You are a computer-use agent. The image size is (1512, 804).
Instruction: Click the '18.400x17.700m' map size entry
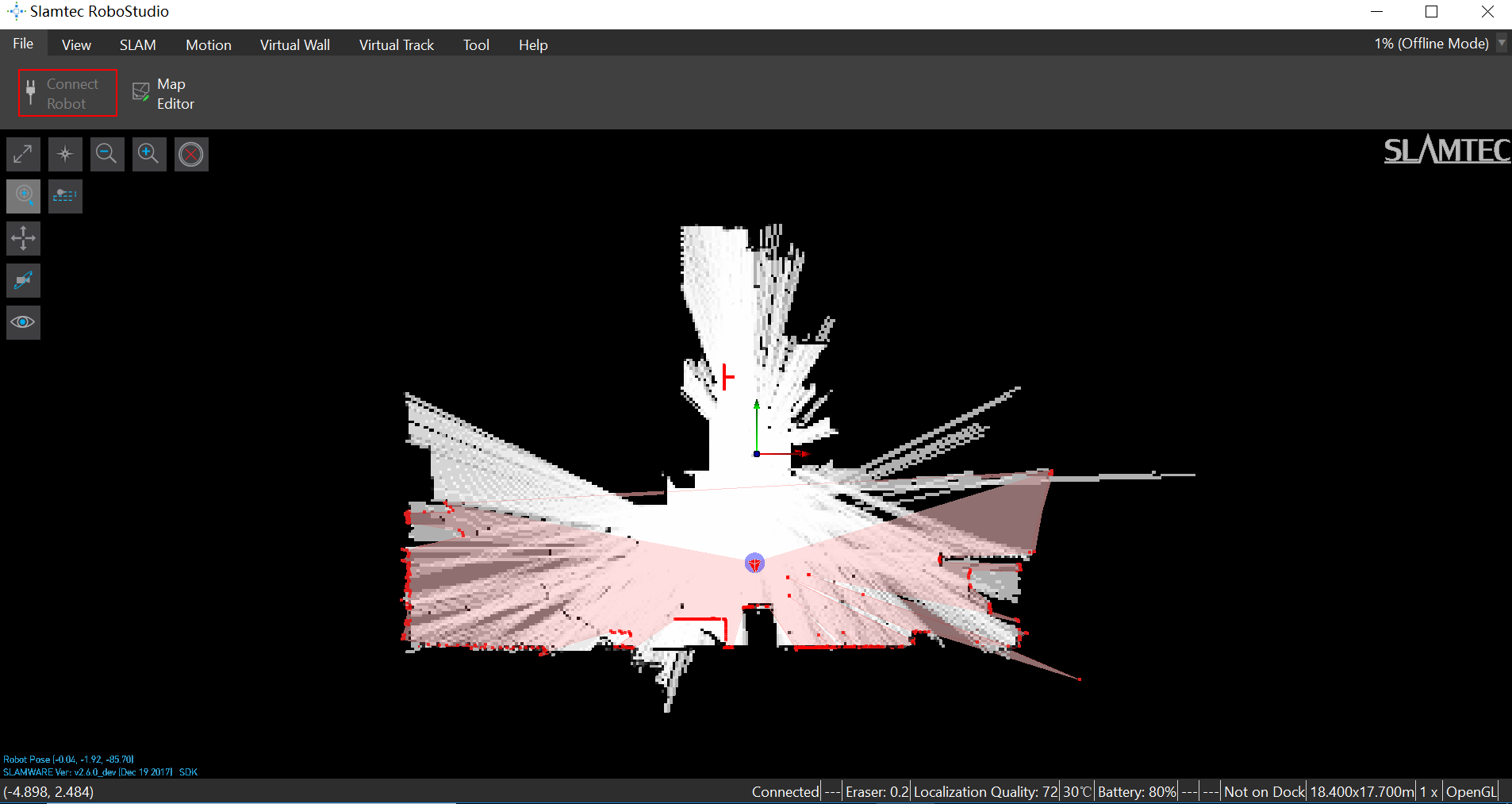click(1362, 791)
